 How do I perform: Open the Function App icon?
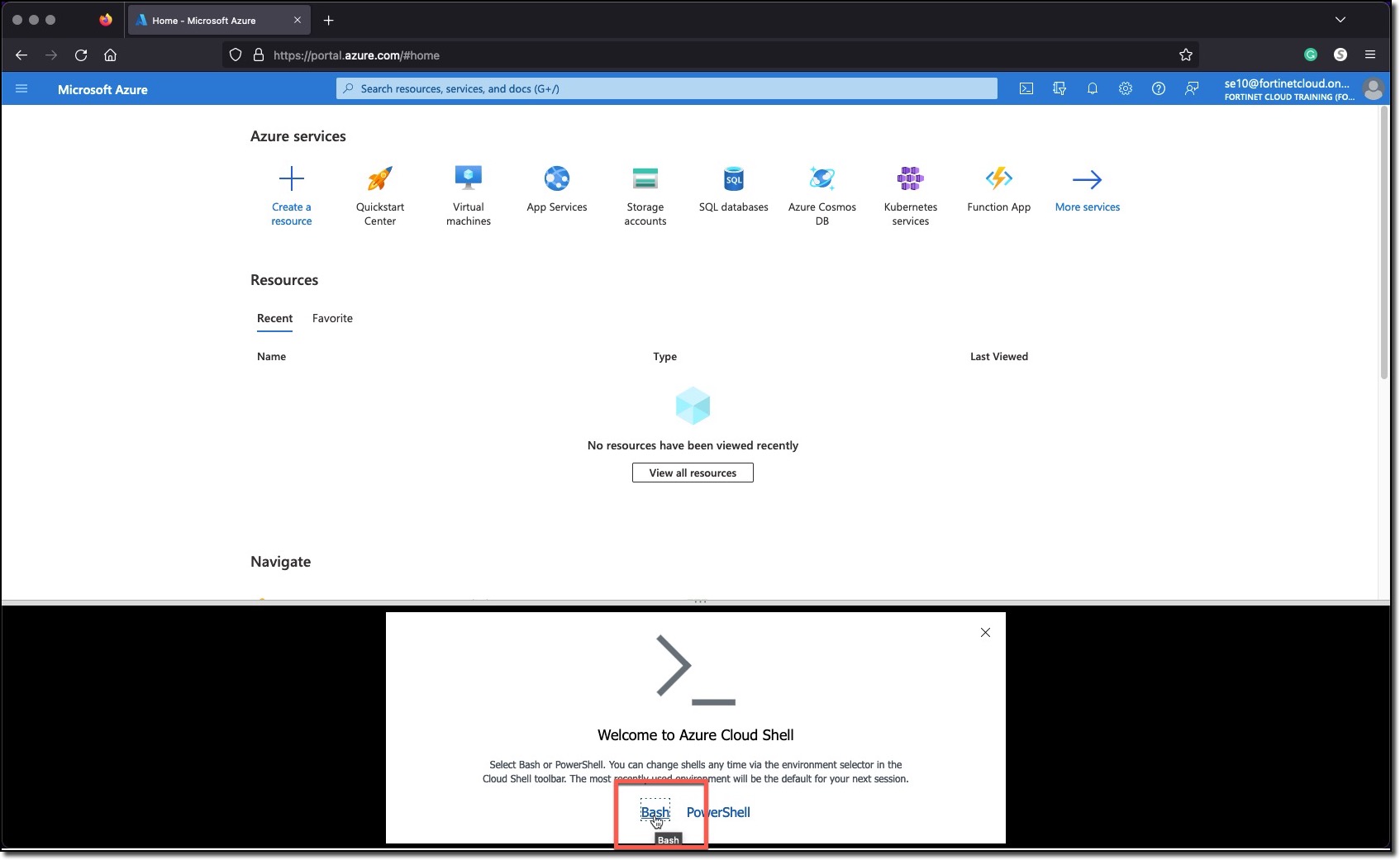tap(999, 178)
